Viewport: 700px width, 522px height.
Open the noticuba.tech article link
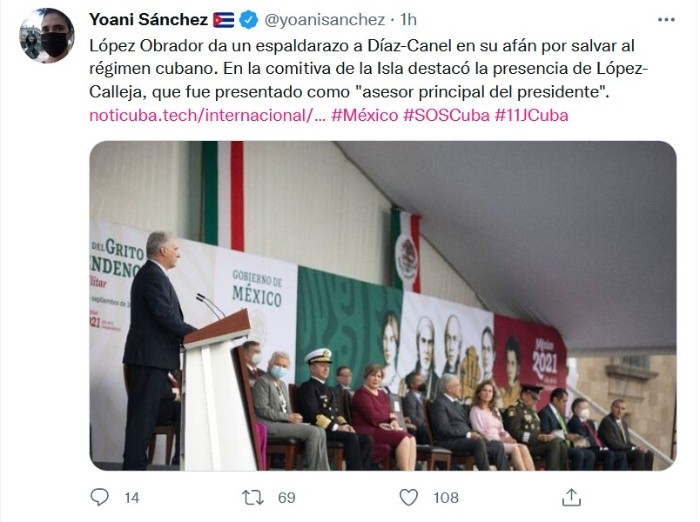[x=206, y=115]
